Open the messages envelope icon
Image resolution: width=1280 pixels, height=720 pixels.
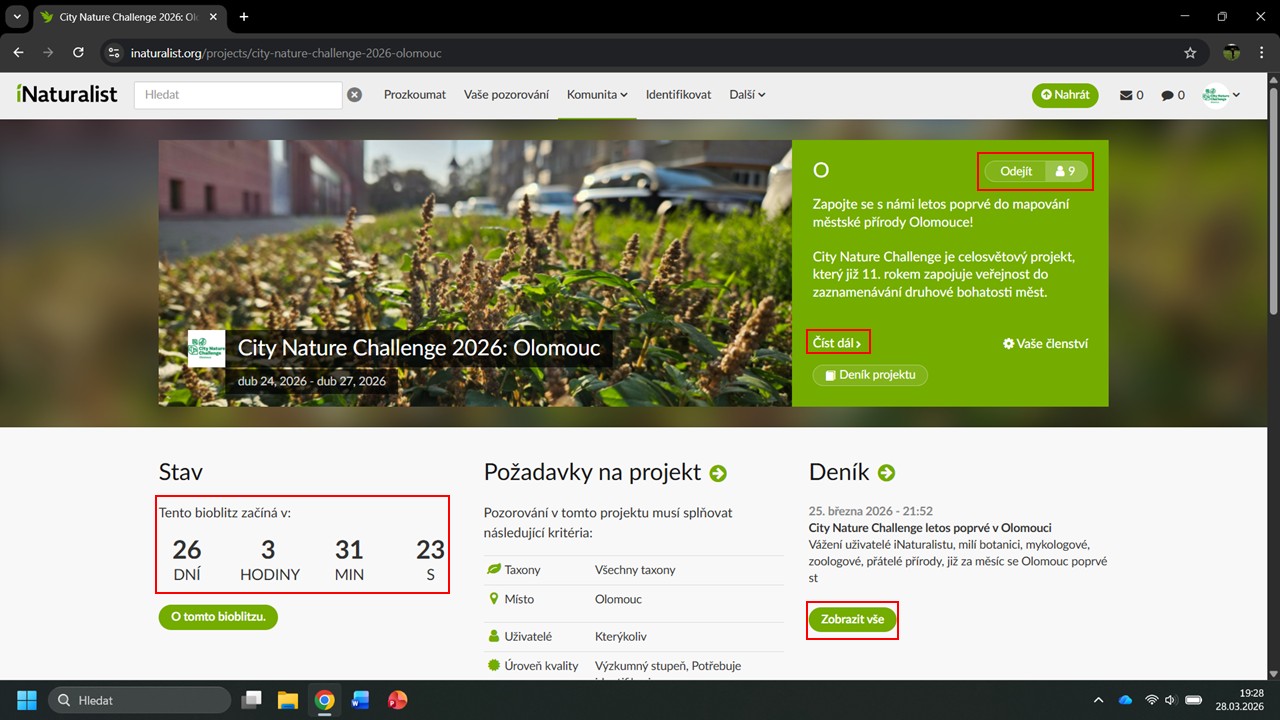pos(1131,95)
